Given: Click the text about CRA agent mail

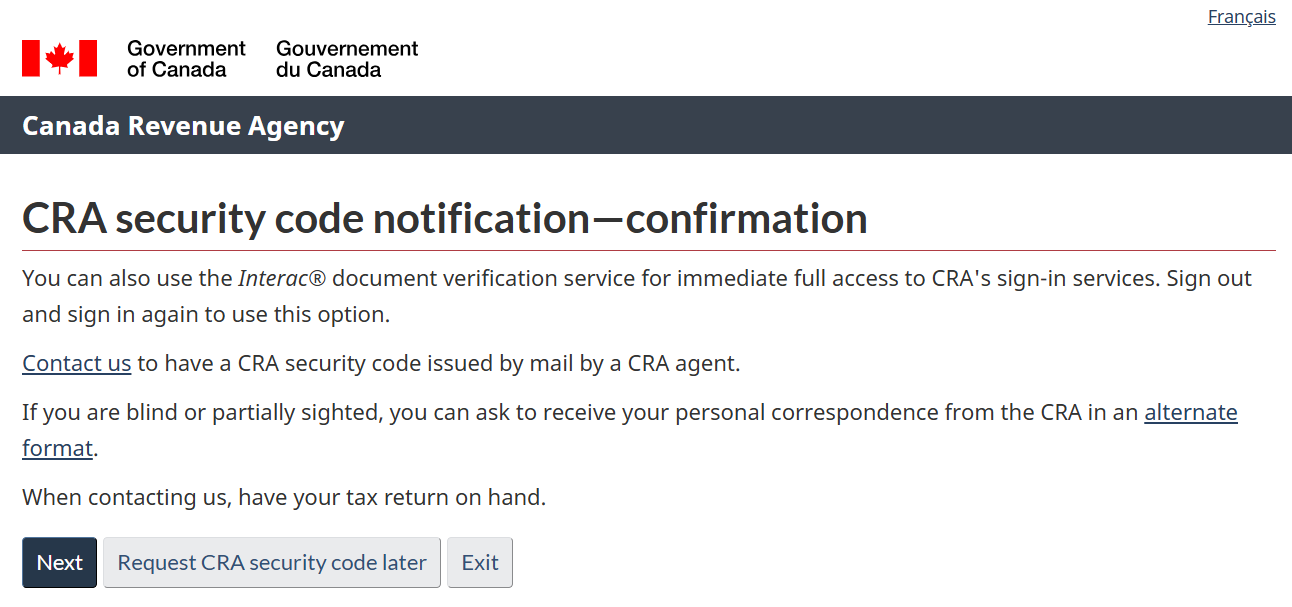Looking at the screenshot, I should click(440, 363).
